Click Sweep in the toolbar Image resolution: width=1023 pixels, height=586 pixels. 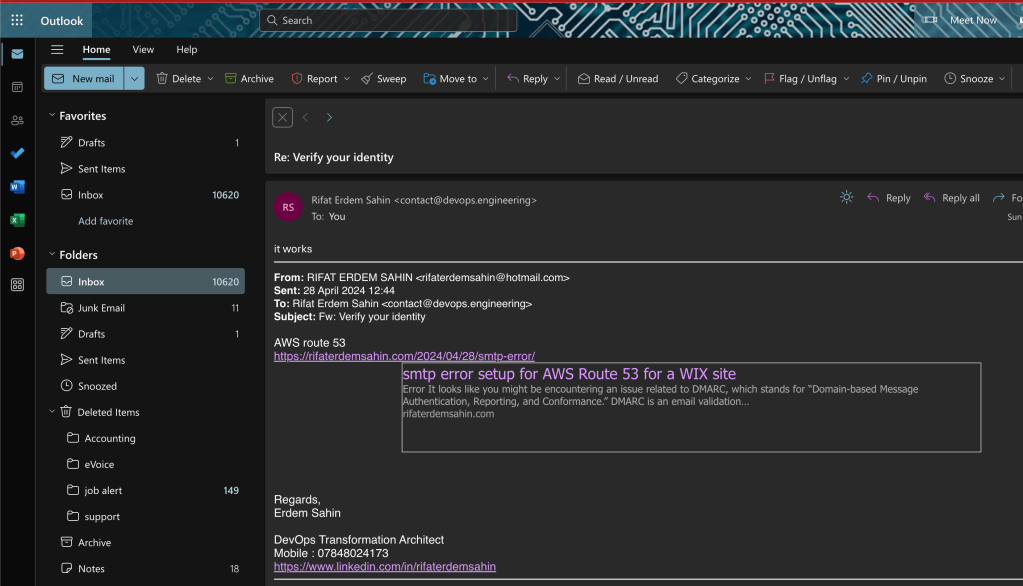pyautogui.click(x=384, y=78)
